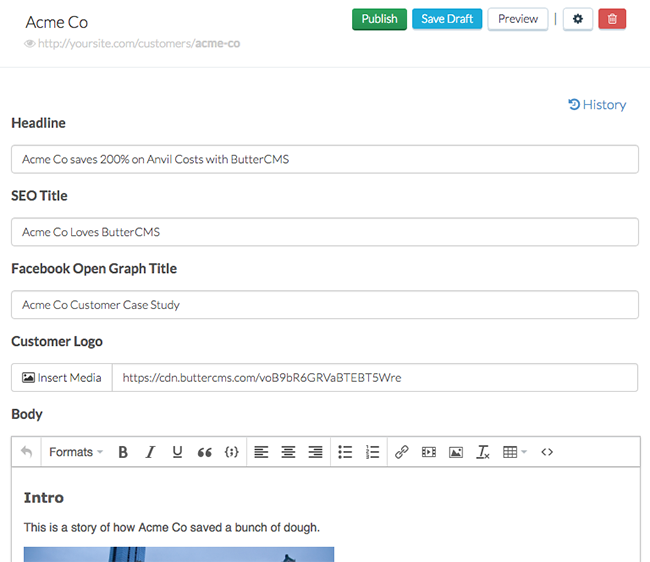Open the Formats dropdown
Image resolution: width=650 pixels, height=562 pixels.
[76, 452]
